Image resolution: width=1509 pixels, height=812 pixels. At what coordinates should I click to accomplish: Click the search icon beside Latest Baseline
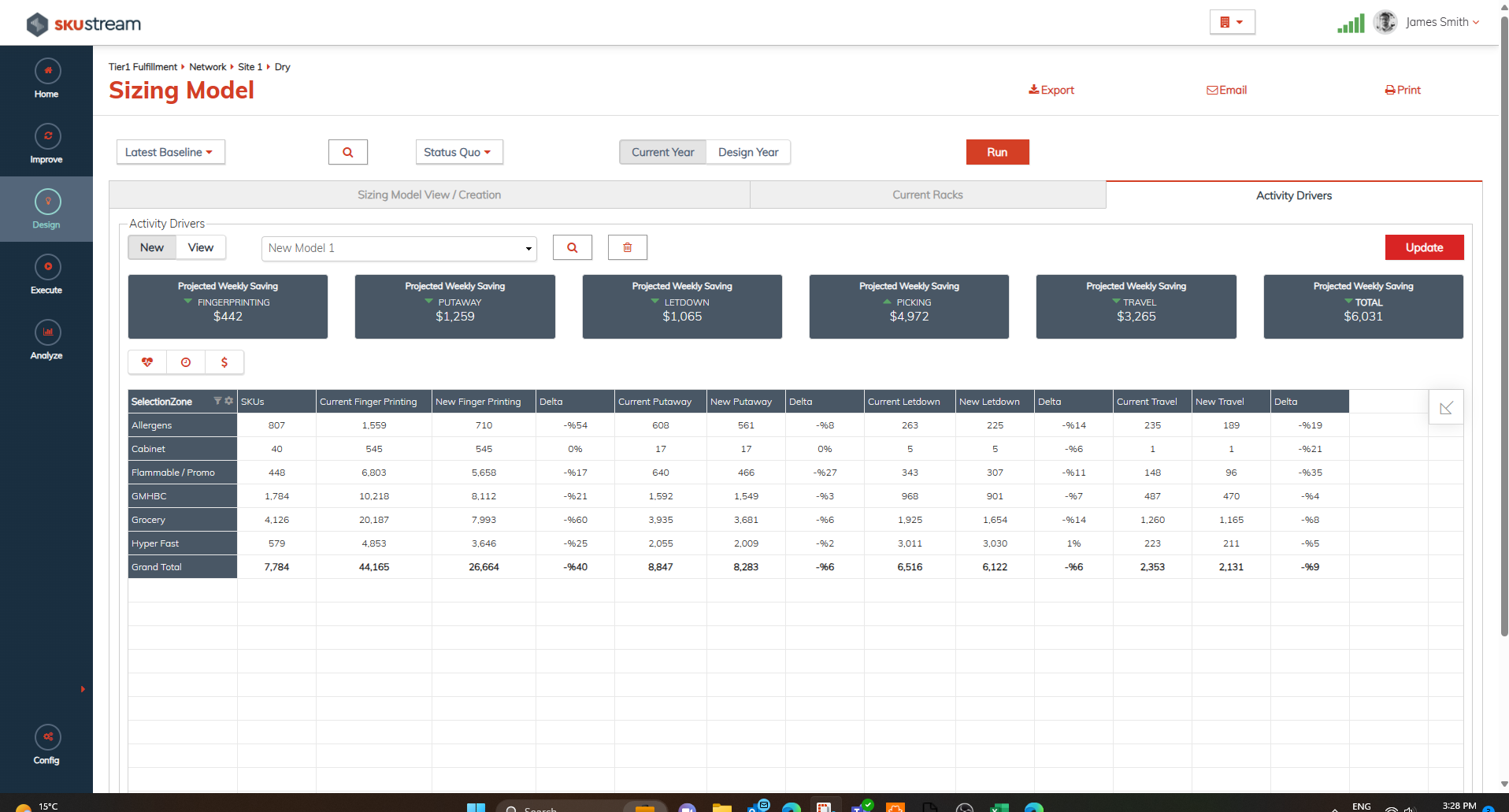[348, 152]
